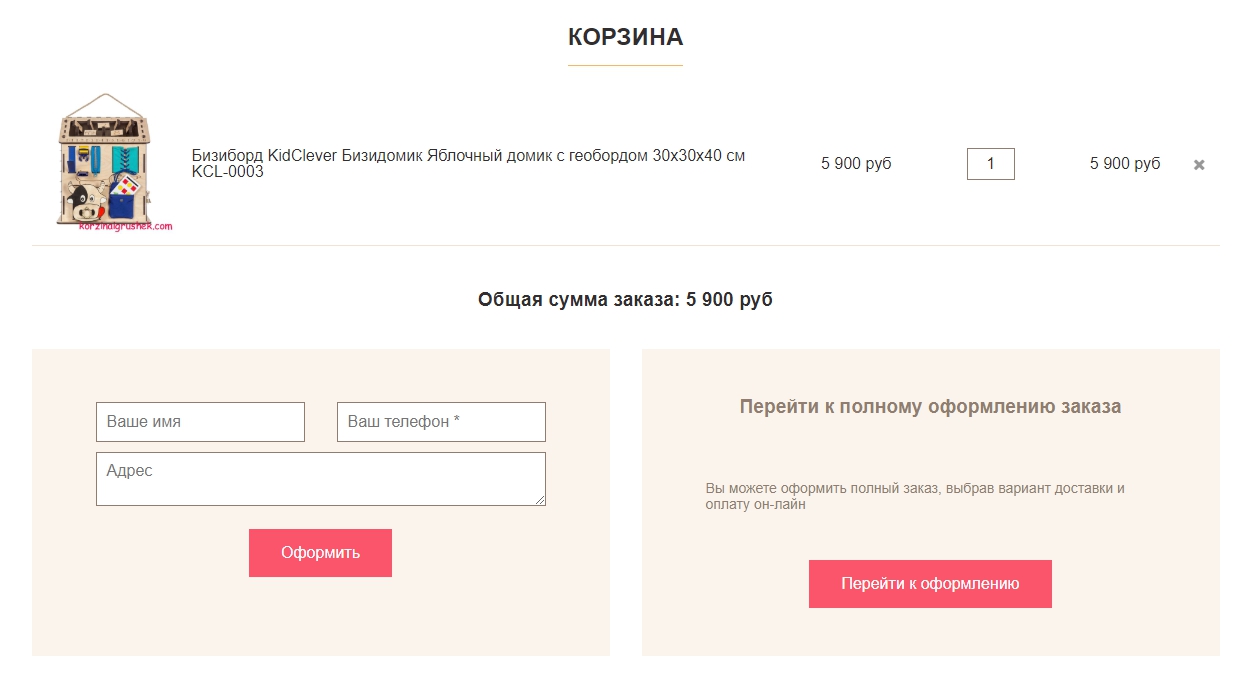The width and height of the screenshot is (1250, 683).
Task: Click the line total next to the remove icon
Action: (x=1125, y=163)
